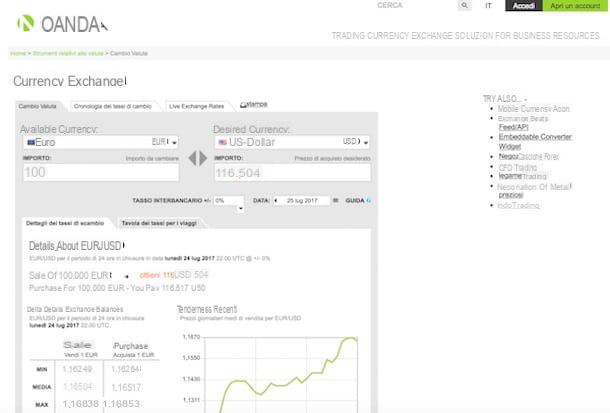Click the MEDIA purchase rate 1.16517

click(126, 388)
